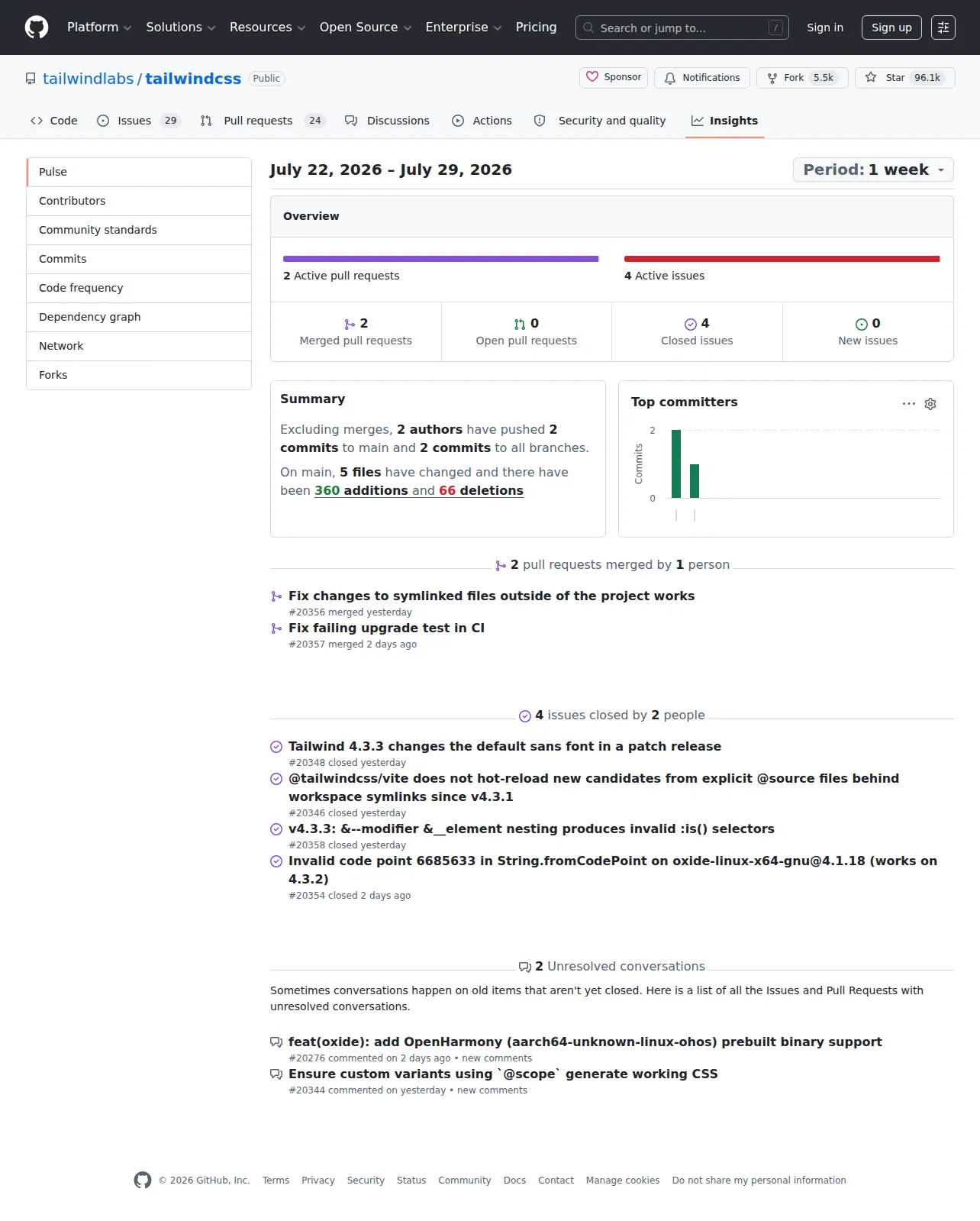Expand the Open Source menu
This screenshot has height=1221, width=980.
366,27
